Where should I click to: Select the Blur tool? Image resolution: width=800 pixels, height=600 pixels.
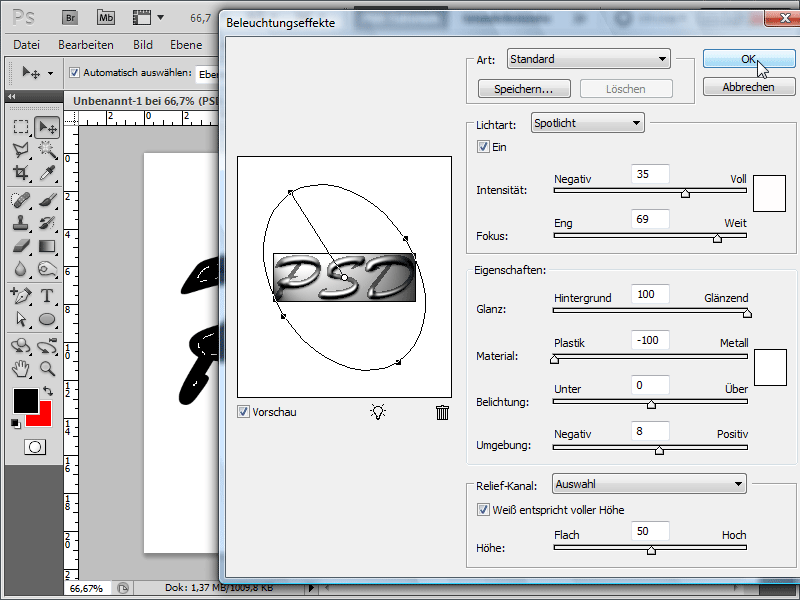pyautogui.click(x=21, y=269)
